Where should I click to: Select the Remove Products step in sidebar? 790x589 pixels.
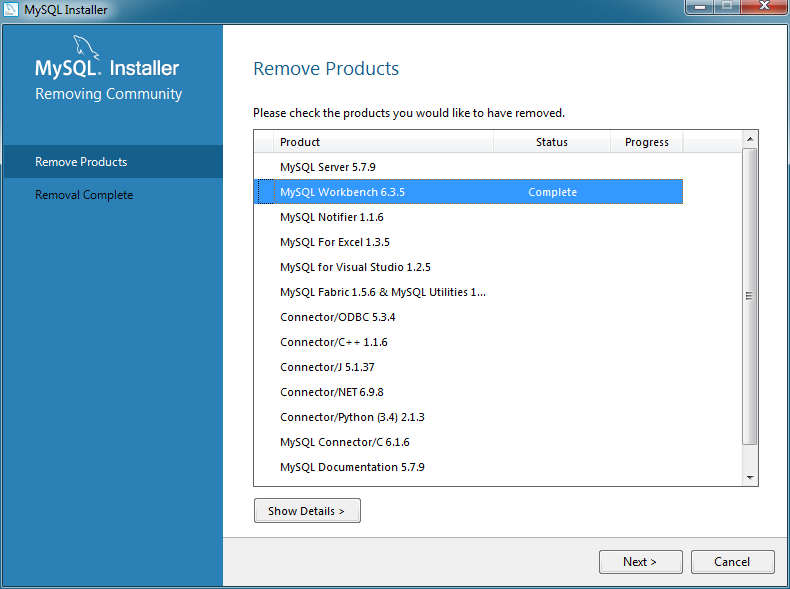(x=113, y=162)
